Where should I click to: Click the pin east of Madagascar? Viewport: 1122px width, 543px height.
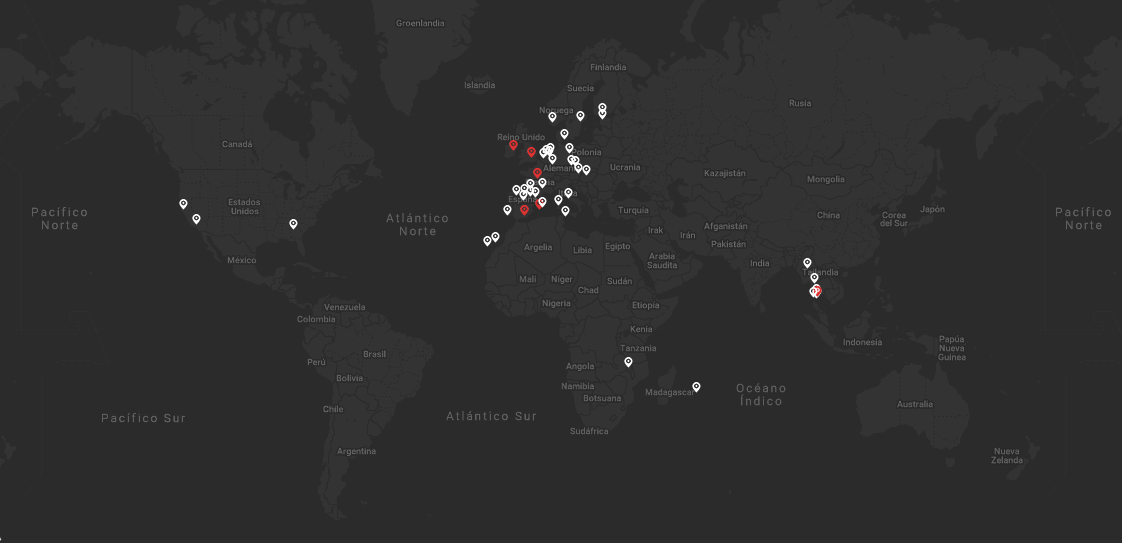696,387
